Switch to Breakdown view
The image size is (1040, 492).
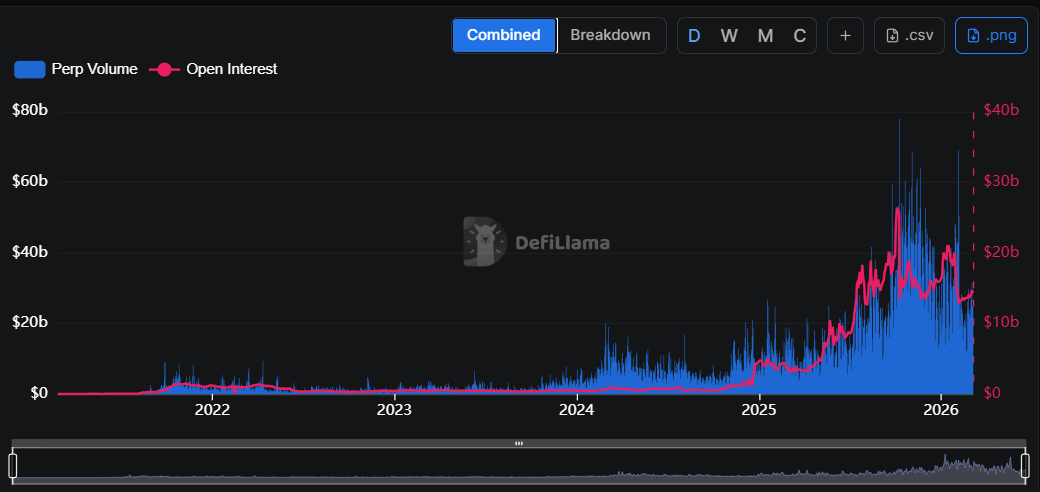(610, 35)
